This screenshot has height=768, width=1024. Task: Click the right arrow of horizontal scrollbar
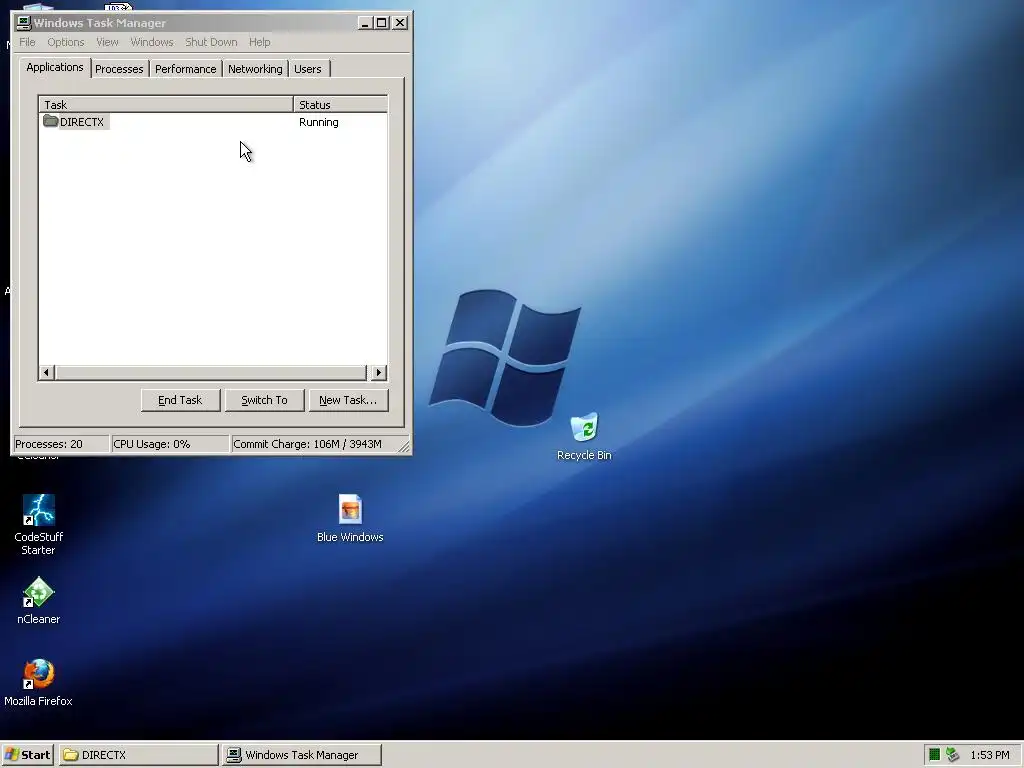coord(379,373)
